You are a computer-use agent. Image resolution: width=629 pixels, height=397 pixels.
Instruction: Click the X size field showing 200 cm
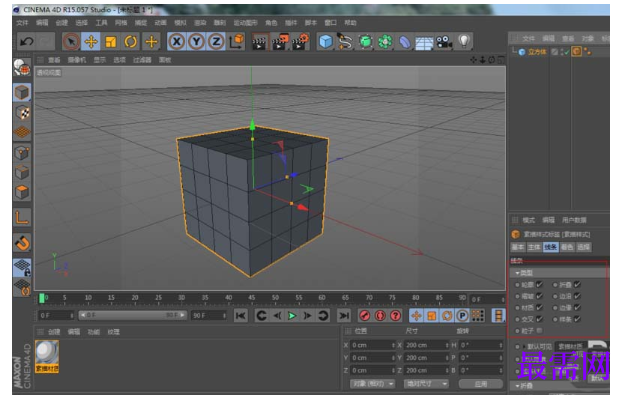coord(426,345)
